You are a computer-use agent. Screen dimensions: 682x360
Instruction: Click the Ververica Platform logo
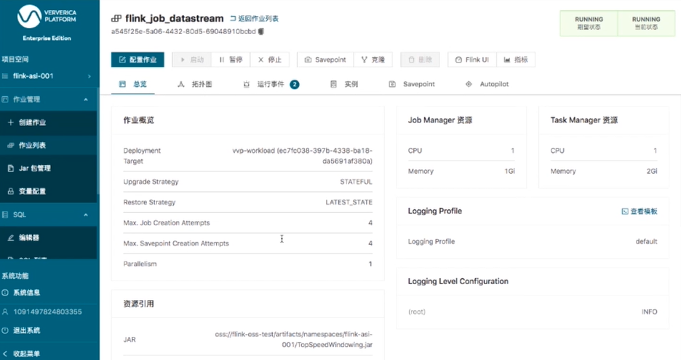point(47,17)
